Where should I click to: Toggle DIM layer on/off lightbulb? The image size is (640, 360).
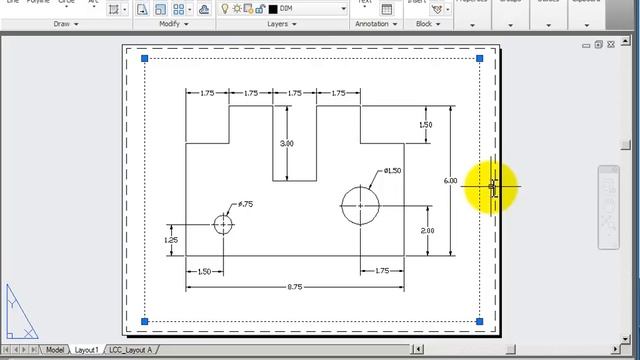click(x=224, y=9)
